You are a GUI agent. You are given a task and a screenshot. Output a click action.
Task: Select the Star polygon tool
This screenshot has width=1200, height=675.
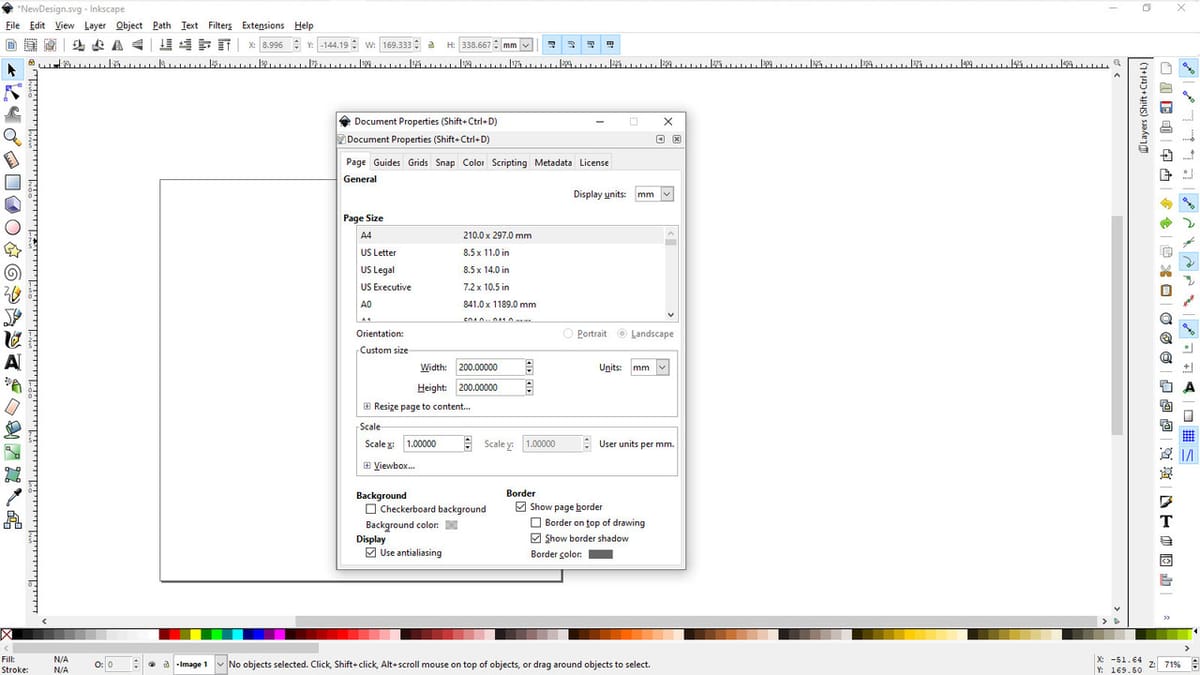pos(12,249)
